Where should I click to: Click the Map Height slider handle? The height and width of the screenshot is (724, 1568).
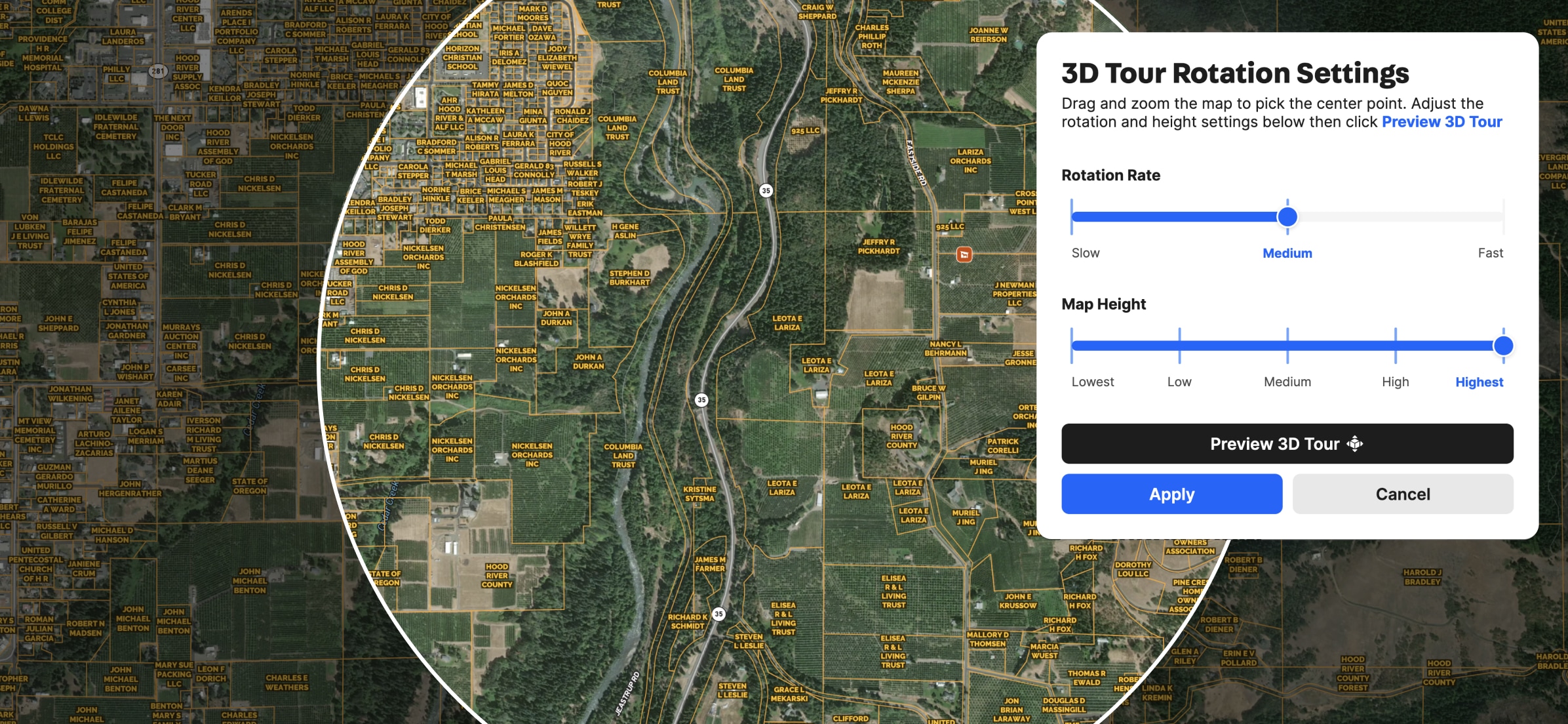coord(1502,346)
